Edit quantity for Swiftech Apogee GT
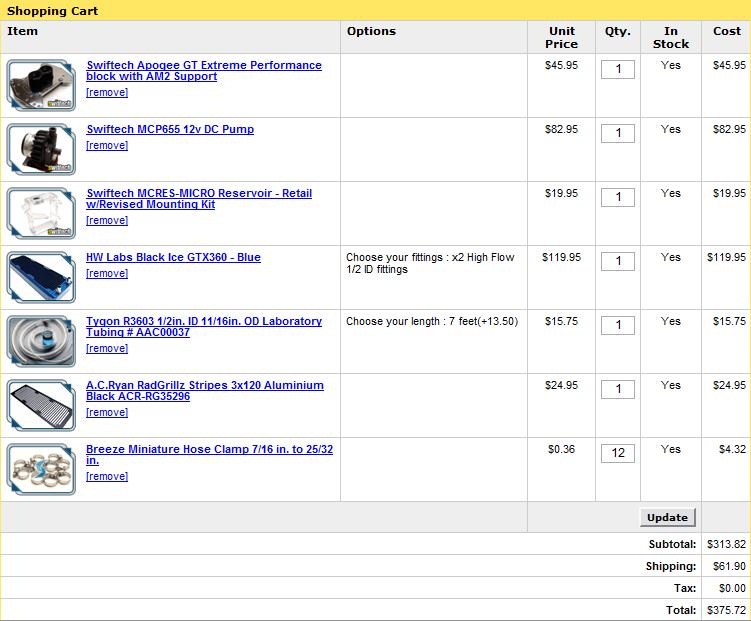 618,69
